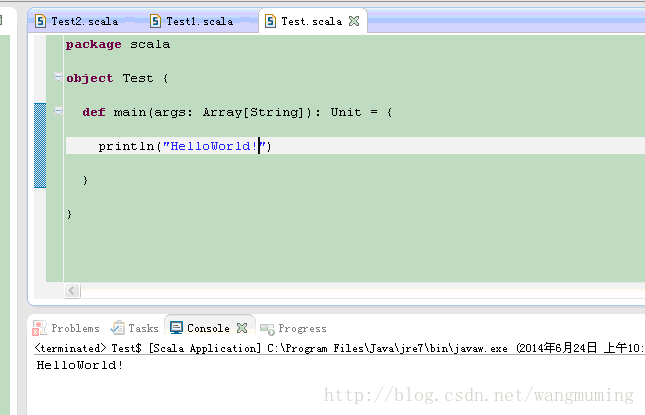Click the Console monitor icon
Image resolution: width=645 pixels, height=415 pixels.
point(176,328)
